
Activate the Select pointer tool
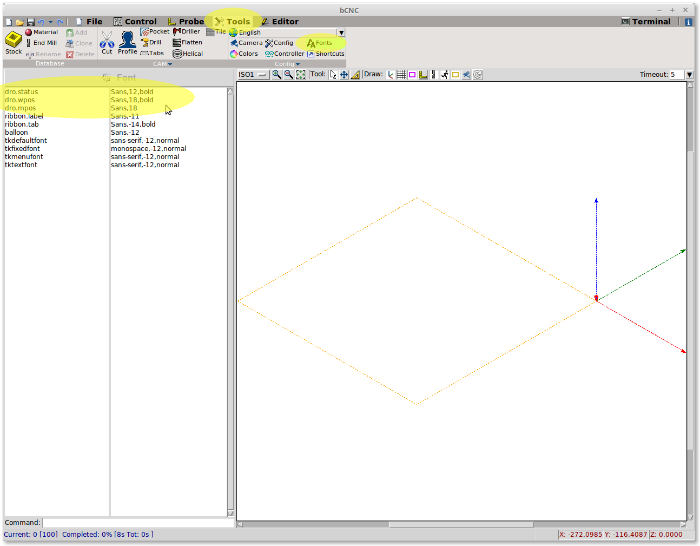click(x=333, y=75)
